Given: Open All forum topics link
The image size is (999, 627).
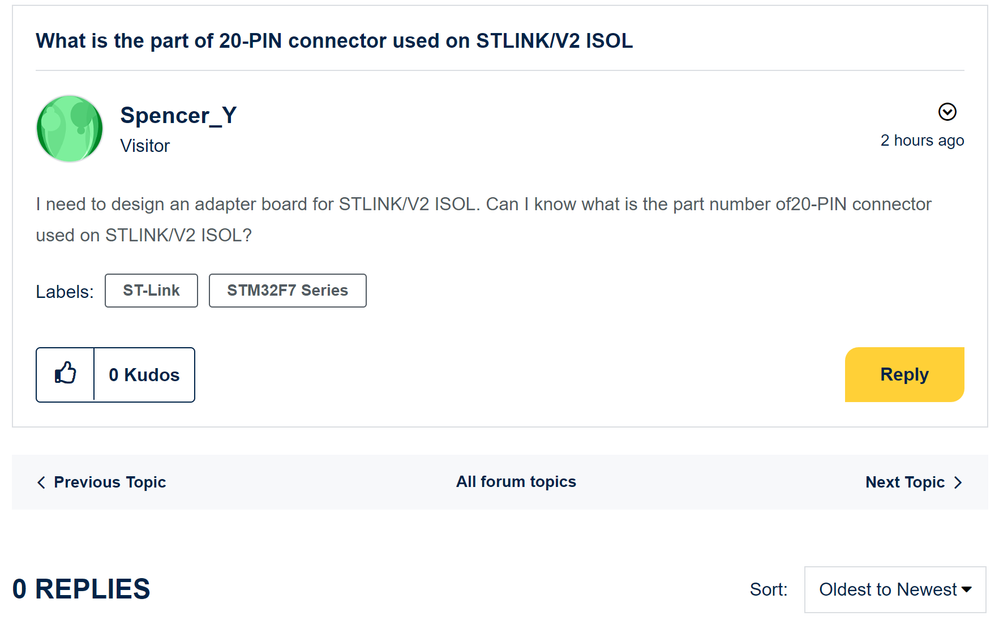Looking at the screenshot, I should (x=516, y=482).
